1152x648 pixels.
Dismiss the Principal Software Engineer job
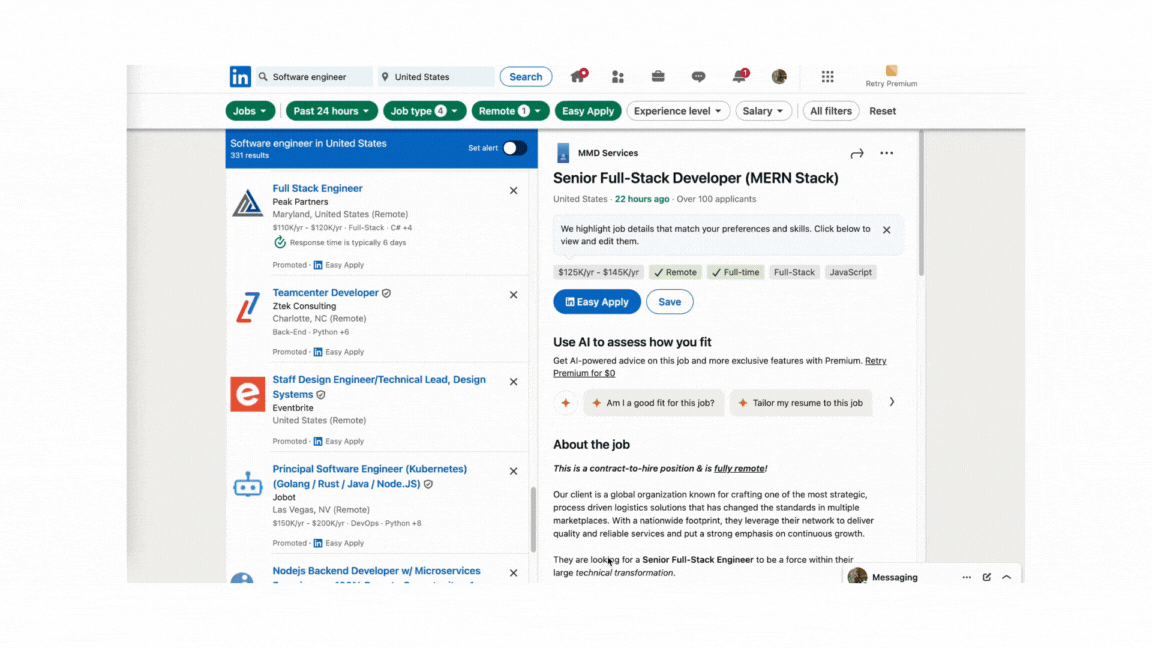pyautogui.click(x=514, y=471)
